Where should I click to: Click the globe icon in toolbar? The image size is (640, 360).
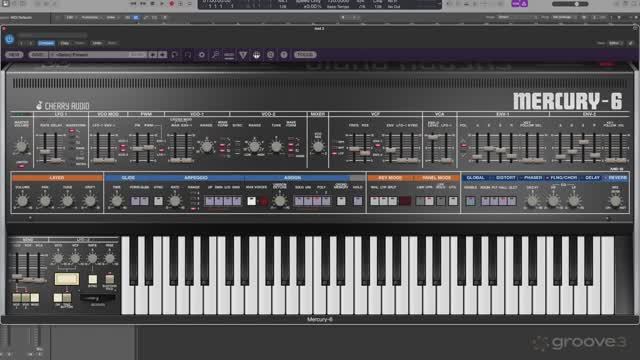pos(256,55)
